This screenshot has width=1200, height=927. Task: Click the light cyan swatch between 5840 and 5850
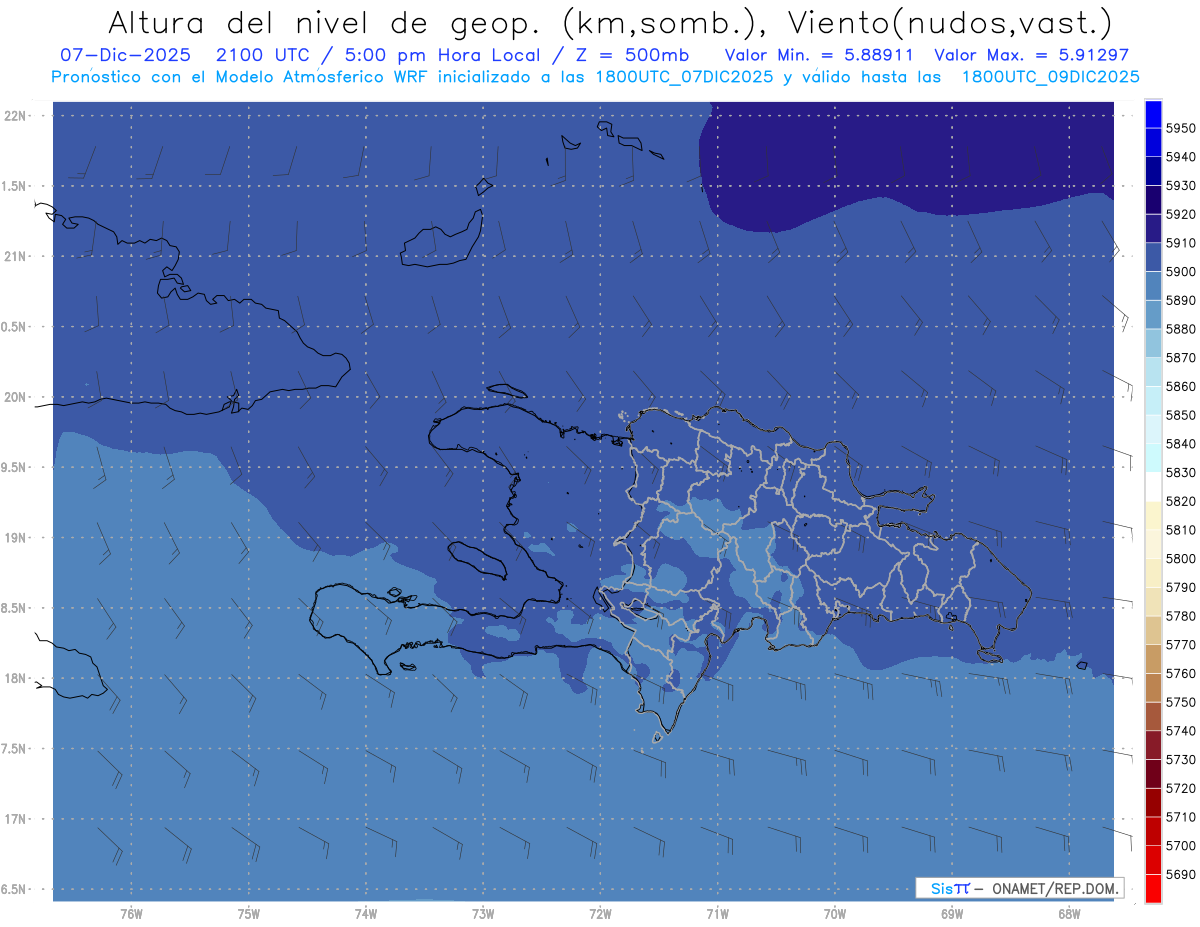(x=1153, y=430)
